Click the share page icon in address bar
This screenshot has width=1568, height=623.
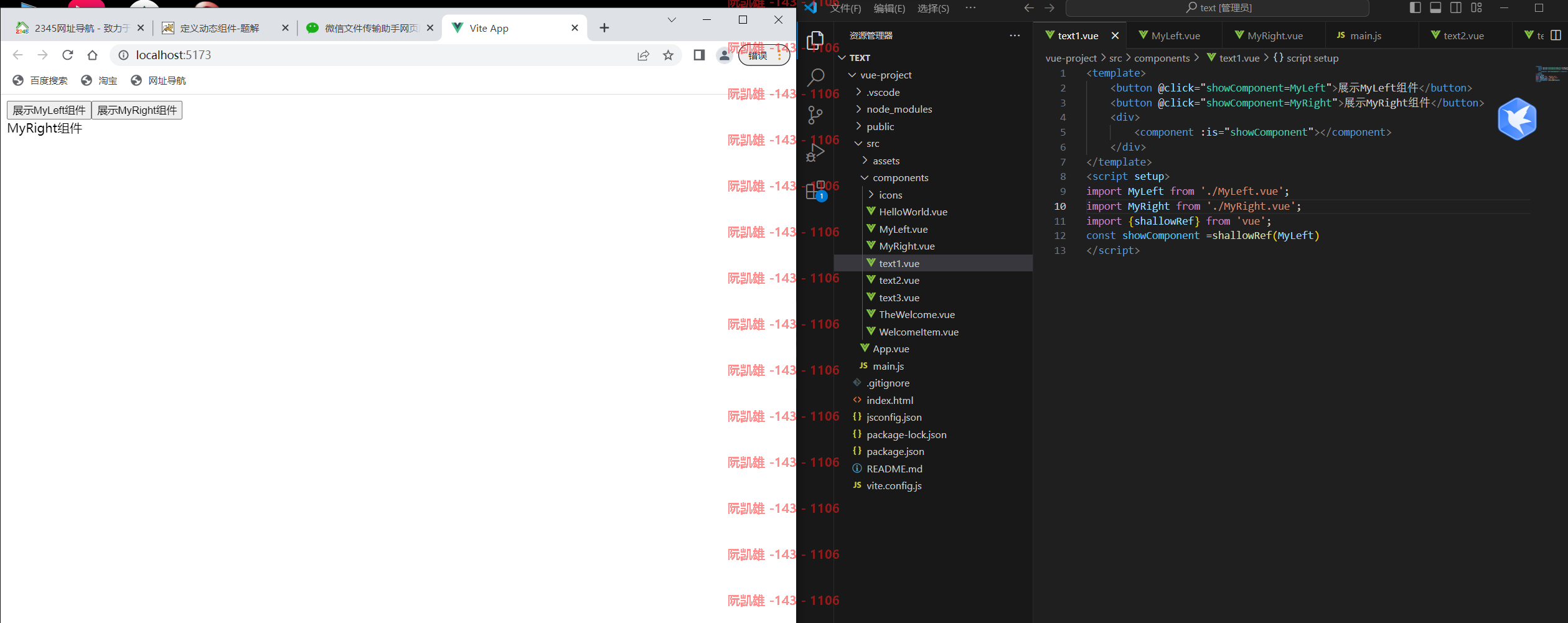(643, 55)
